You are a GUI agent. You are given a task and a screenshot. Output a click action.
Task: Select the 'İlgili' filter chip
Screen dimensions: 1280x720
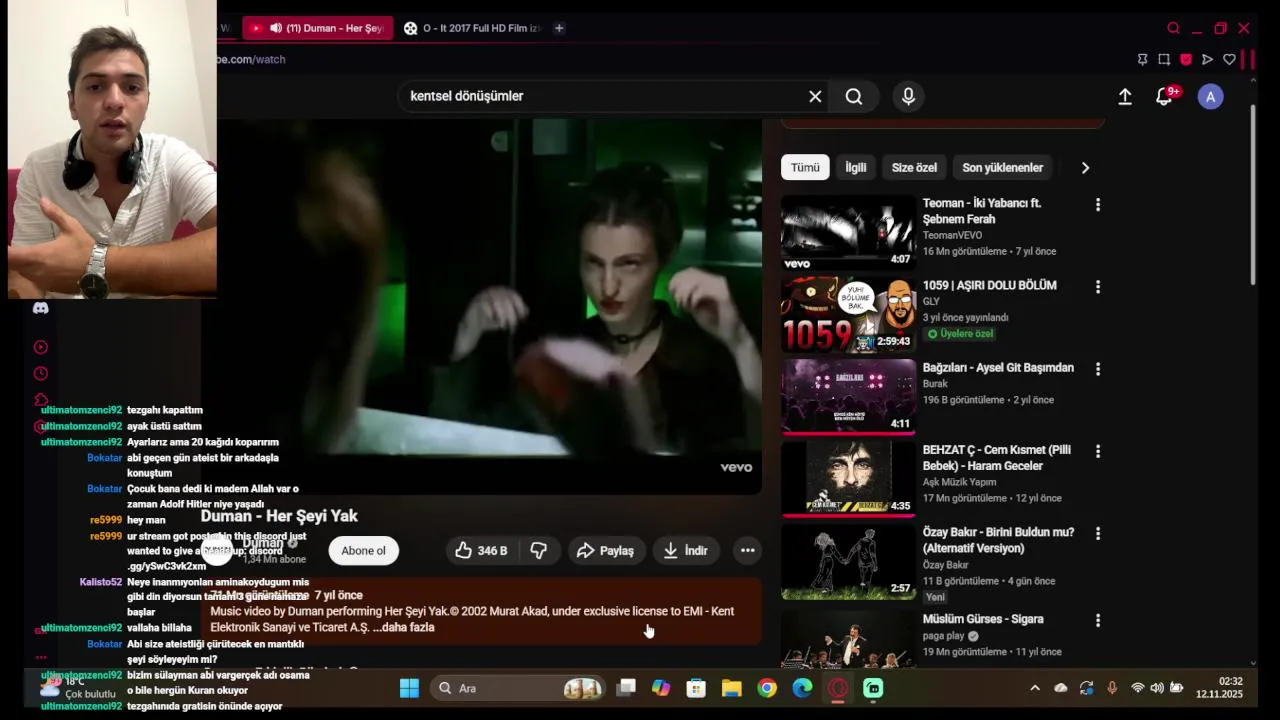pos(856,168)
